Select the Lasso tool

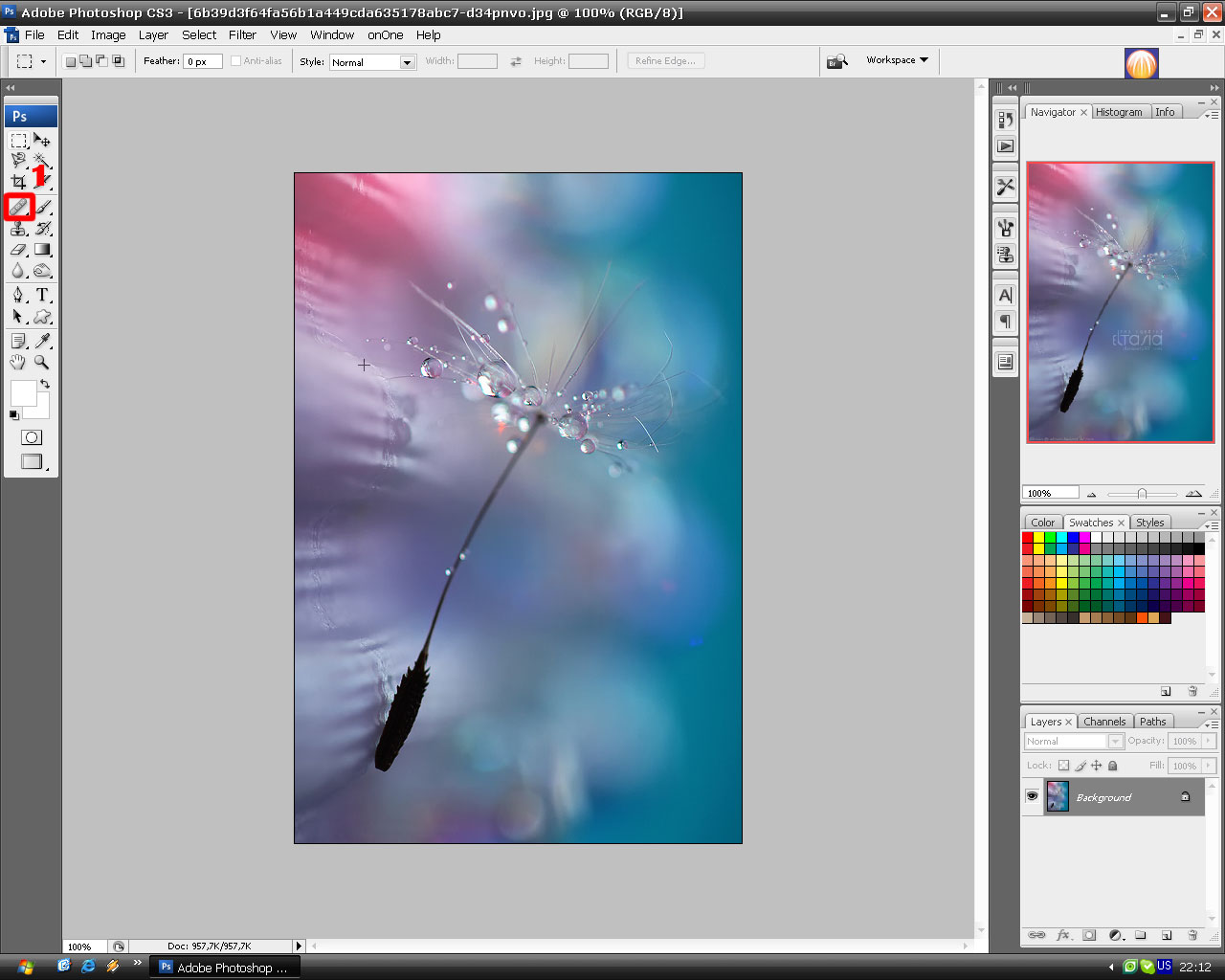[x=19, y=160]
